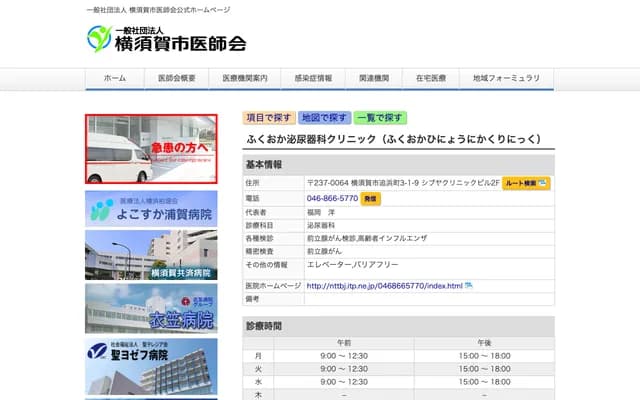
Task: Open the clinic homepage URL link
Action: [x=384, y=286]
